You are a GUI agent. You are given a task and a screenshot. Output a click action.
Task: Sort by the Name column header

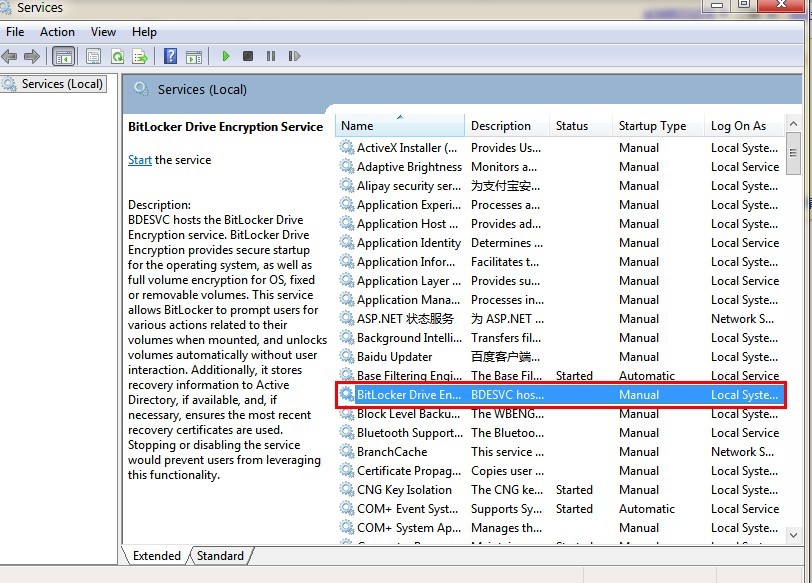(x=400, y=126)
